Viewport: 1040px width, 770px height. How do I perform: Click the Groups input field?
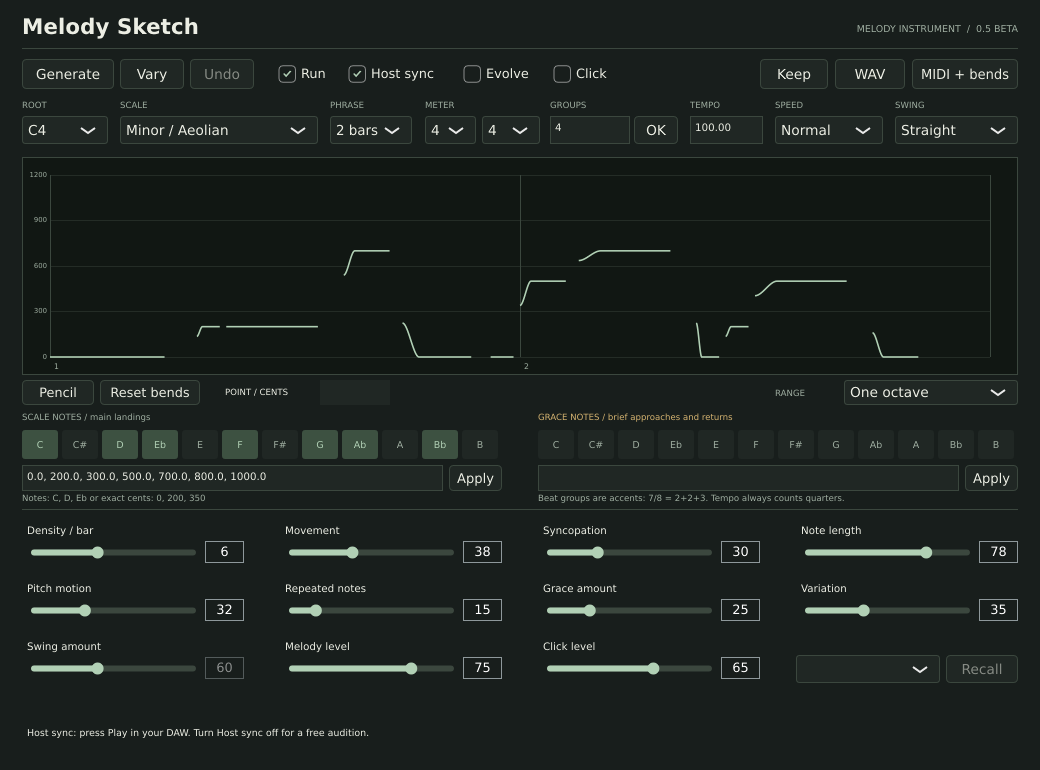pyautogui.click(x=590, y=130)
